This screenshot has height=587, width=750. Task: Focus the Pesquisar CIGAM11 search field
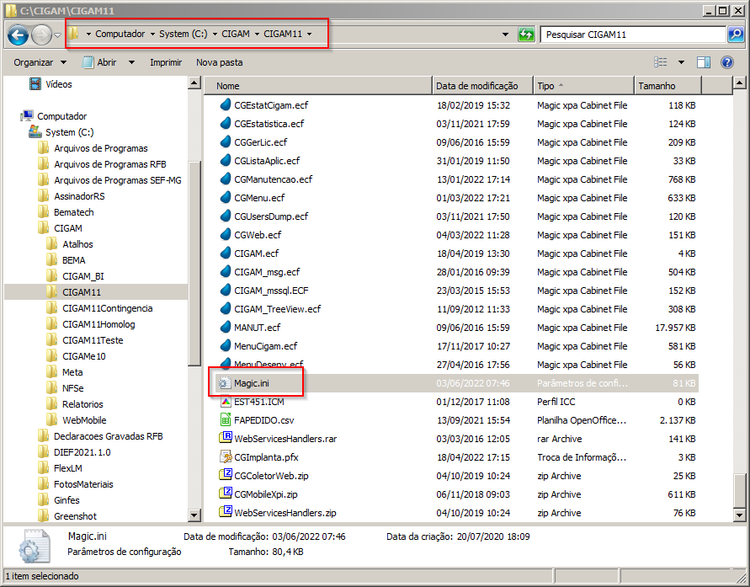(x=633, y=34)
